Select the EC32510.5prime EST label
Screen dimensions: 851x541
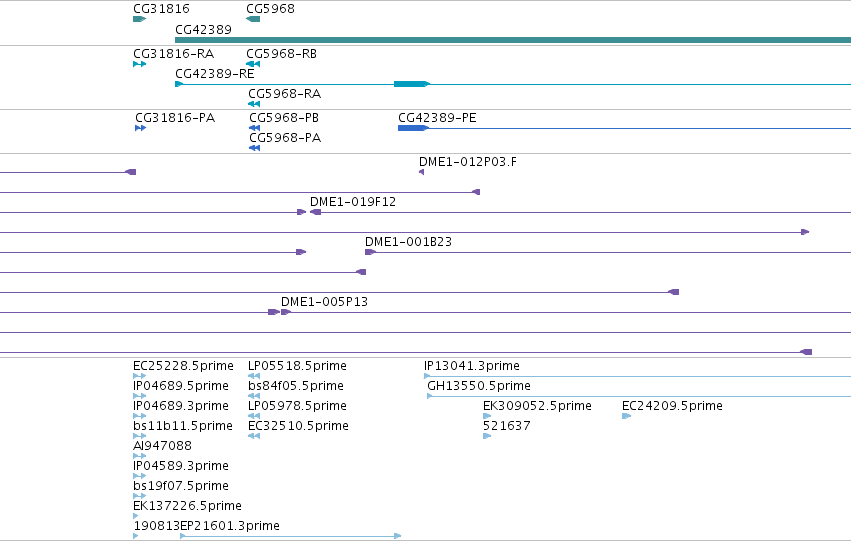tap(298, 426)
